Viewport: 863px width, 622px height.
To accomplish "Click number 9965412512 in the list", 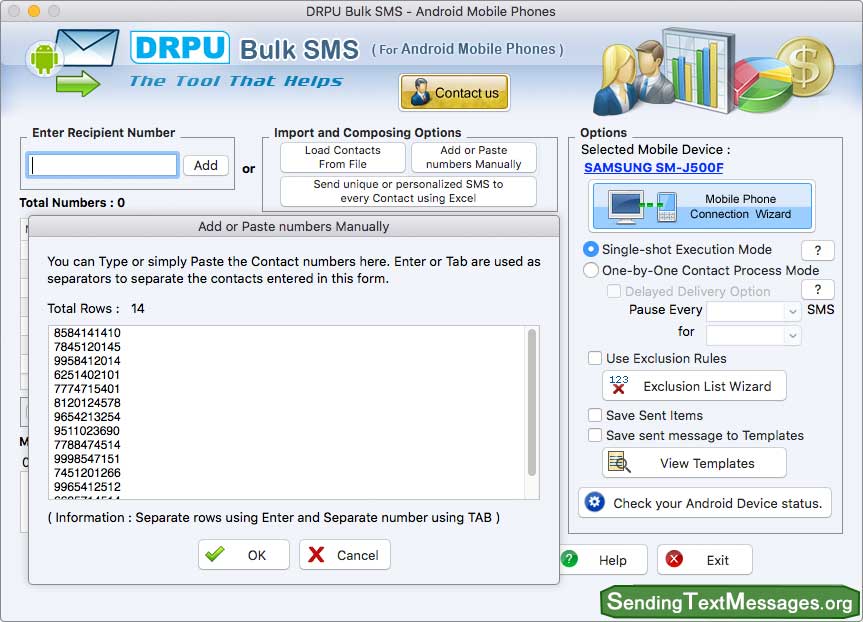I will click(87, 487).
